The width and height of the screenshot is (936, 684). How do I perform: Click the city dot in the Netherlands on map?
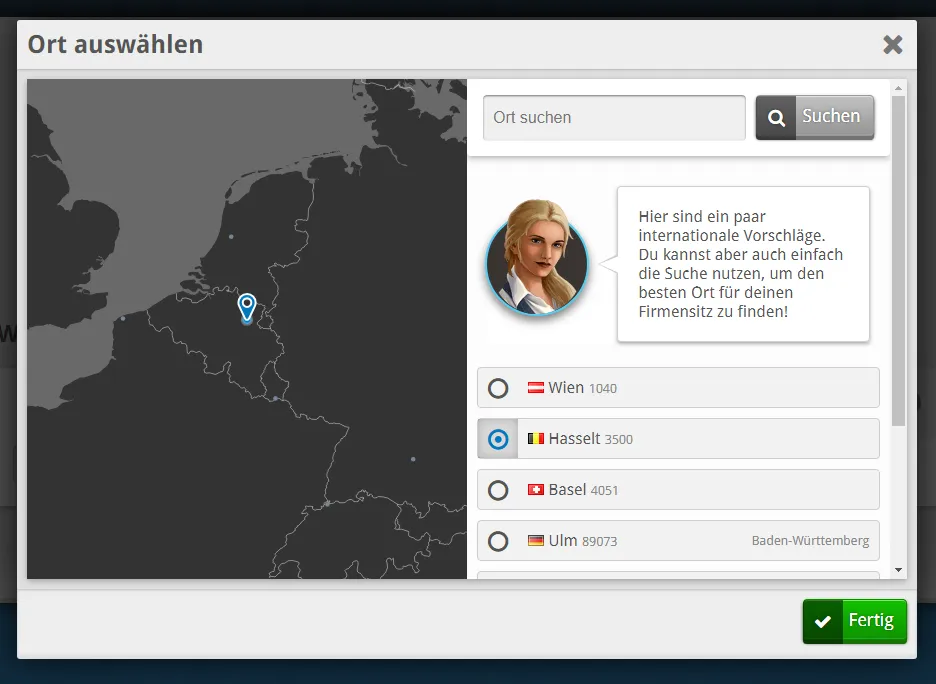[231, 237]
